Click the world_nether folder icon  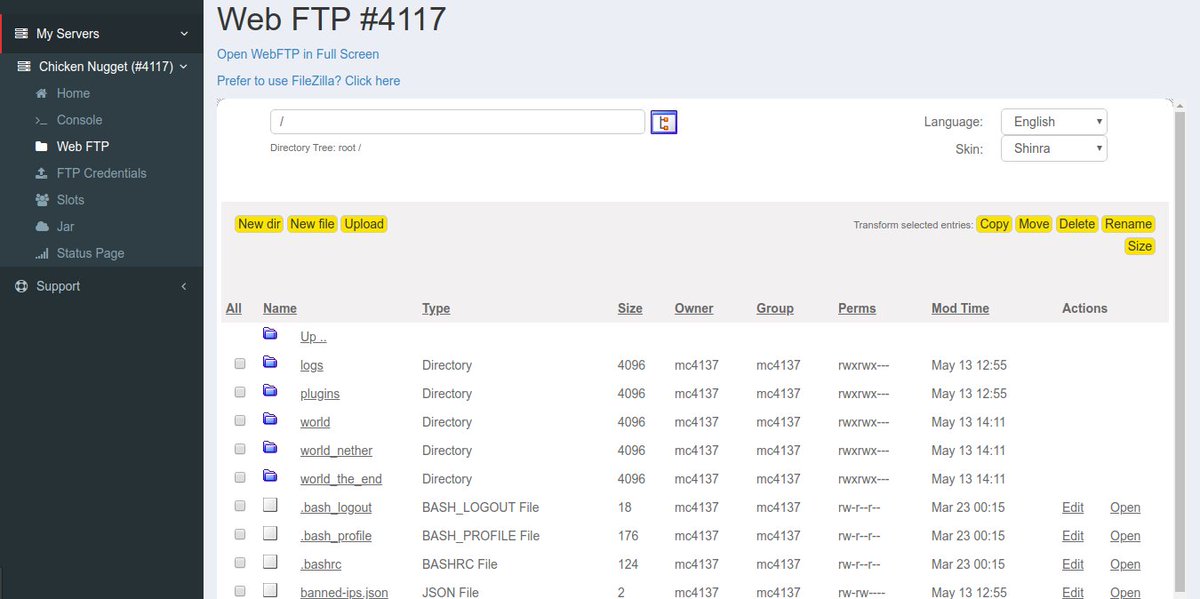coord(270,447)
